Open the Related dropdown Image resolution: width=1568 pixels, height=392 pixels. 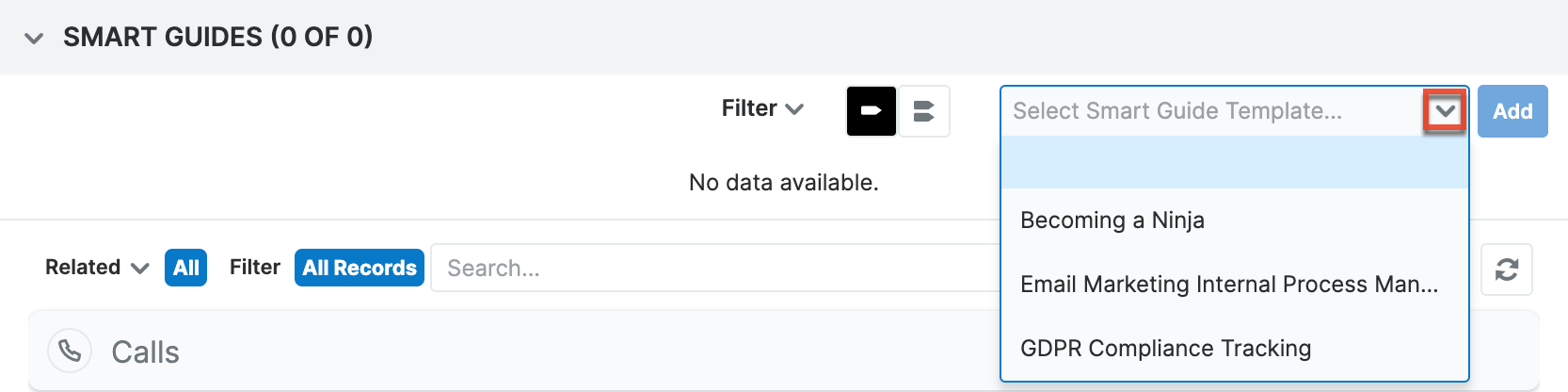pyautogui.click(x=97, y=268)
